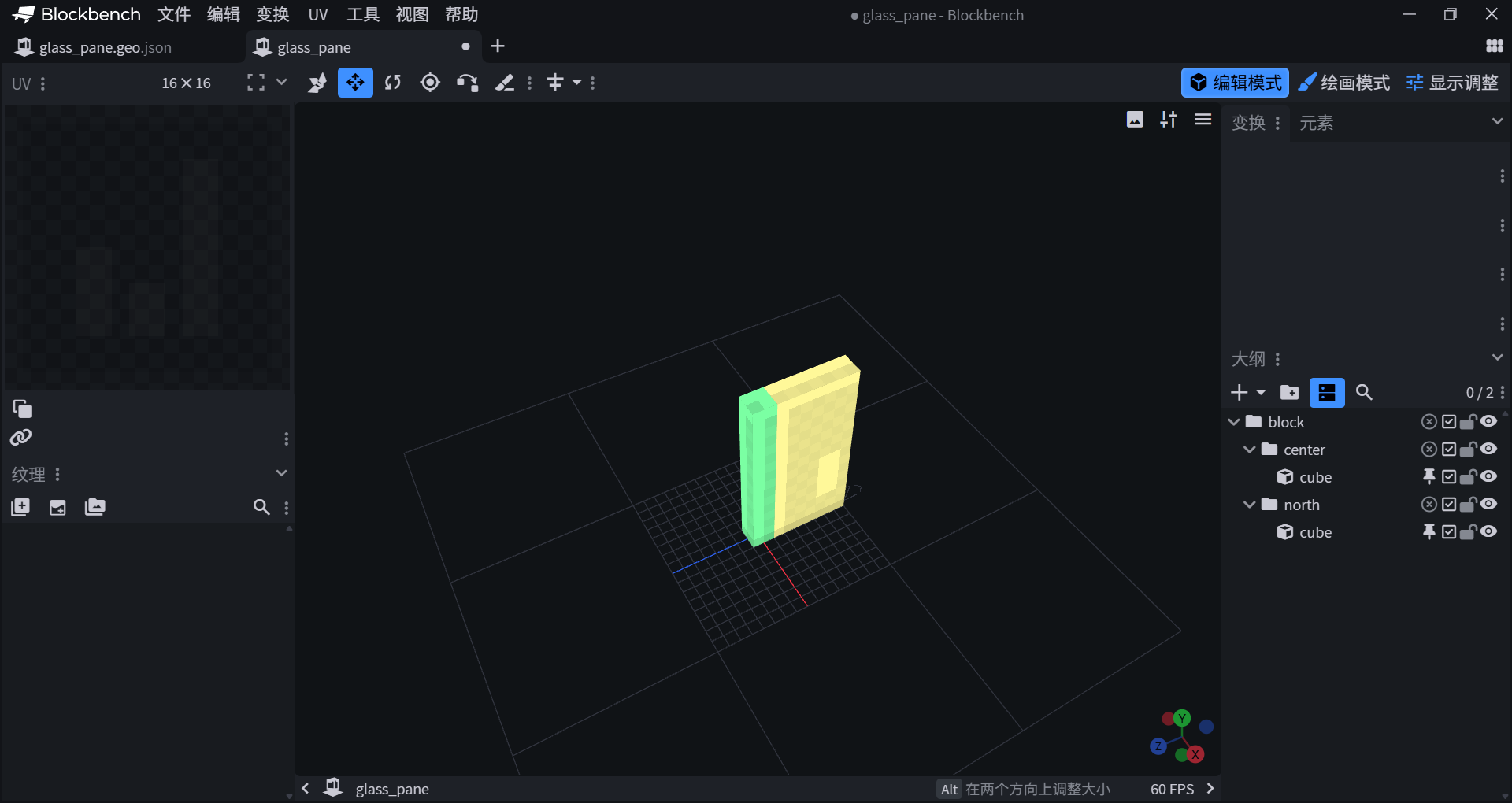
Task: Click the Y axis on navigation gizmo
Action: click(1181, 718)
